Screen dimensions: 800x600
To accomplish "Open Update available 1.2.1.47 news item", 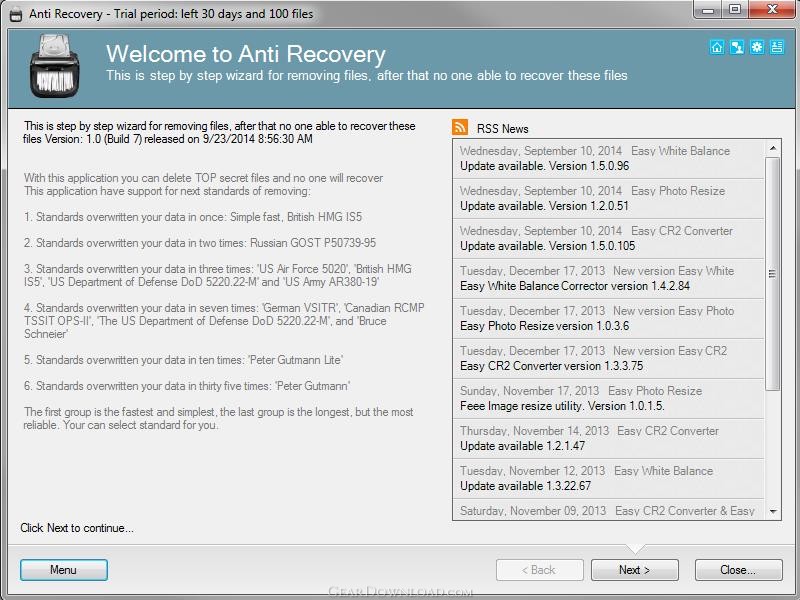I will tap(608, 438).
